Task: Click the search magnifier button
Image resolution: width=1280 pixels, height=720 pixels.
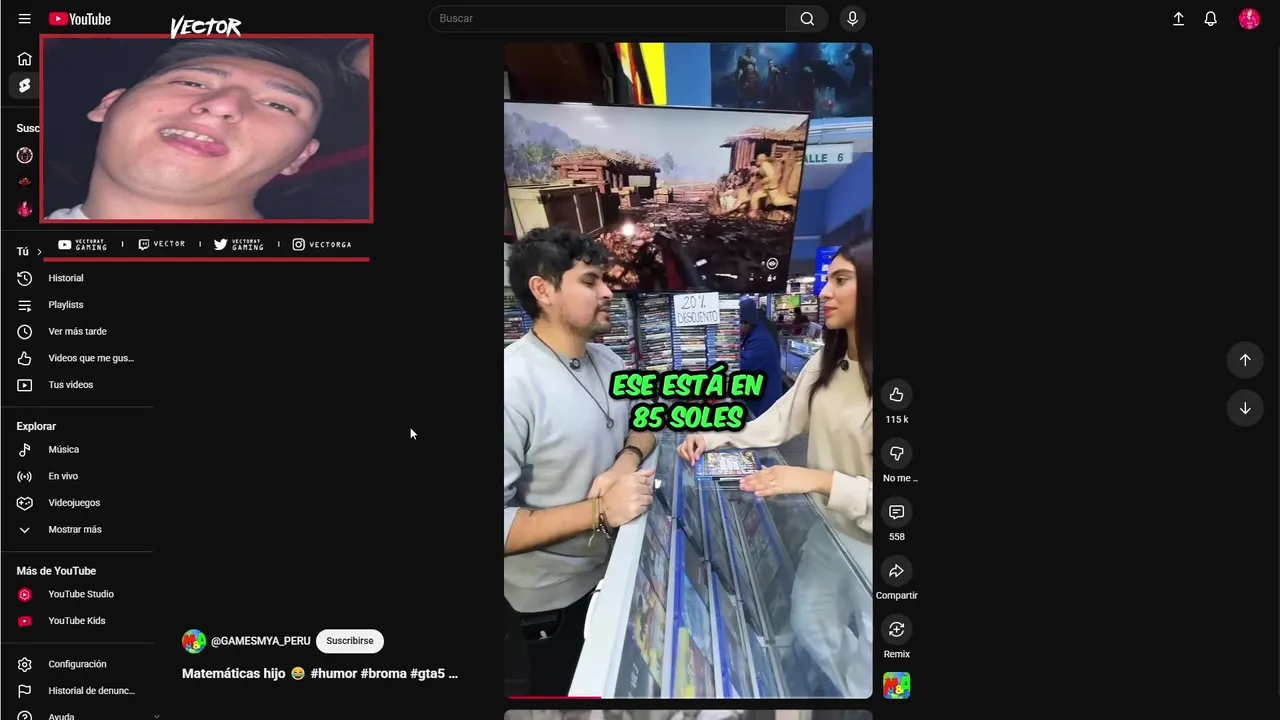Action: click(x=807, y=18)
